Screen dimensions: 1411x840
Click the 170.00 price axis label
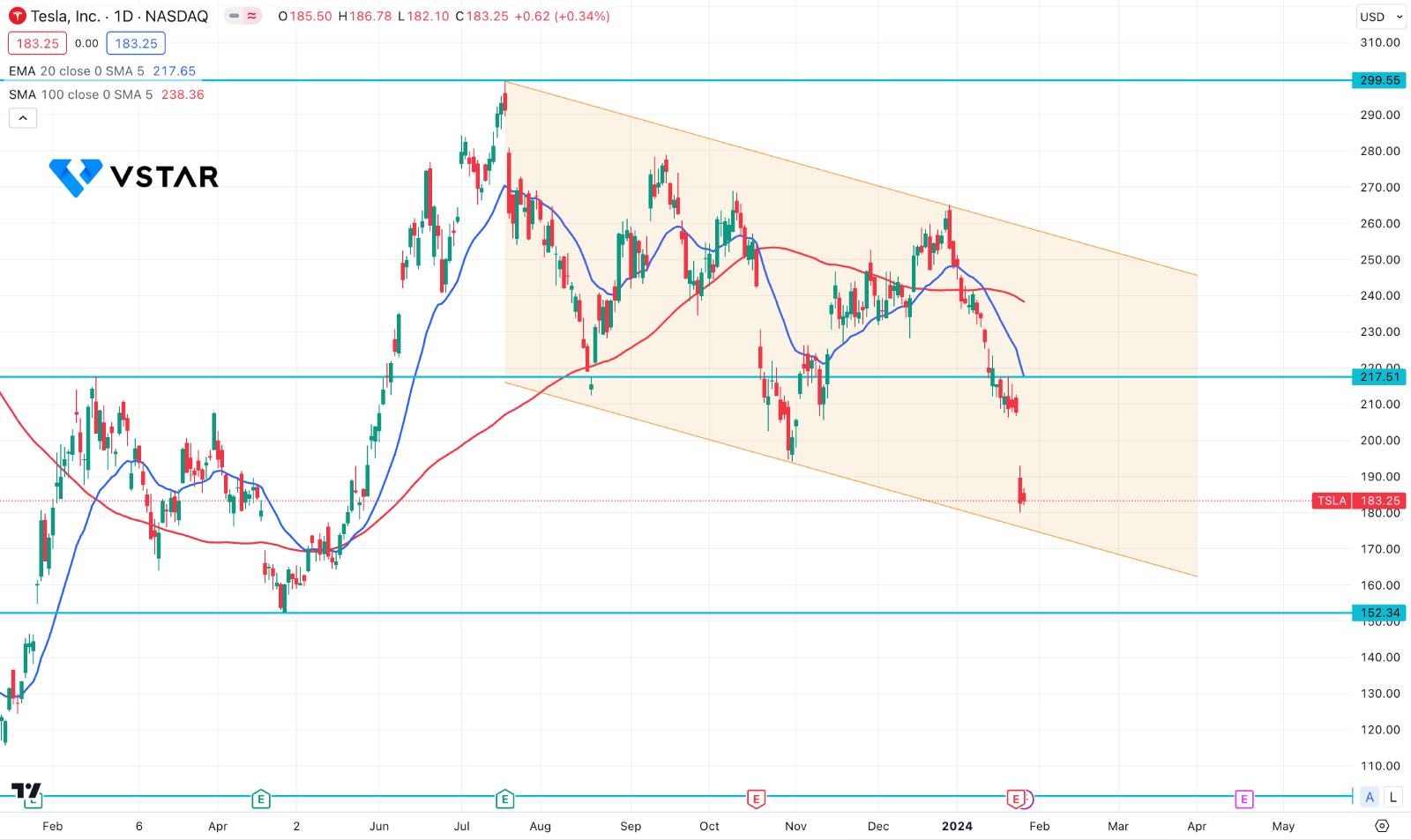pyautogui.click(x=1379, y=548)
